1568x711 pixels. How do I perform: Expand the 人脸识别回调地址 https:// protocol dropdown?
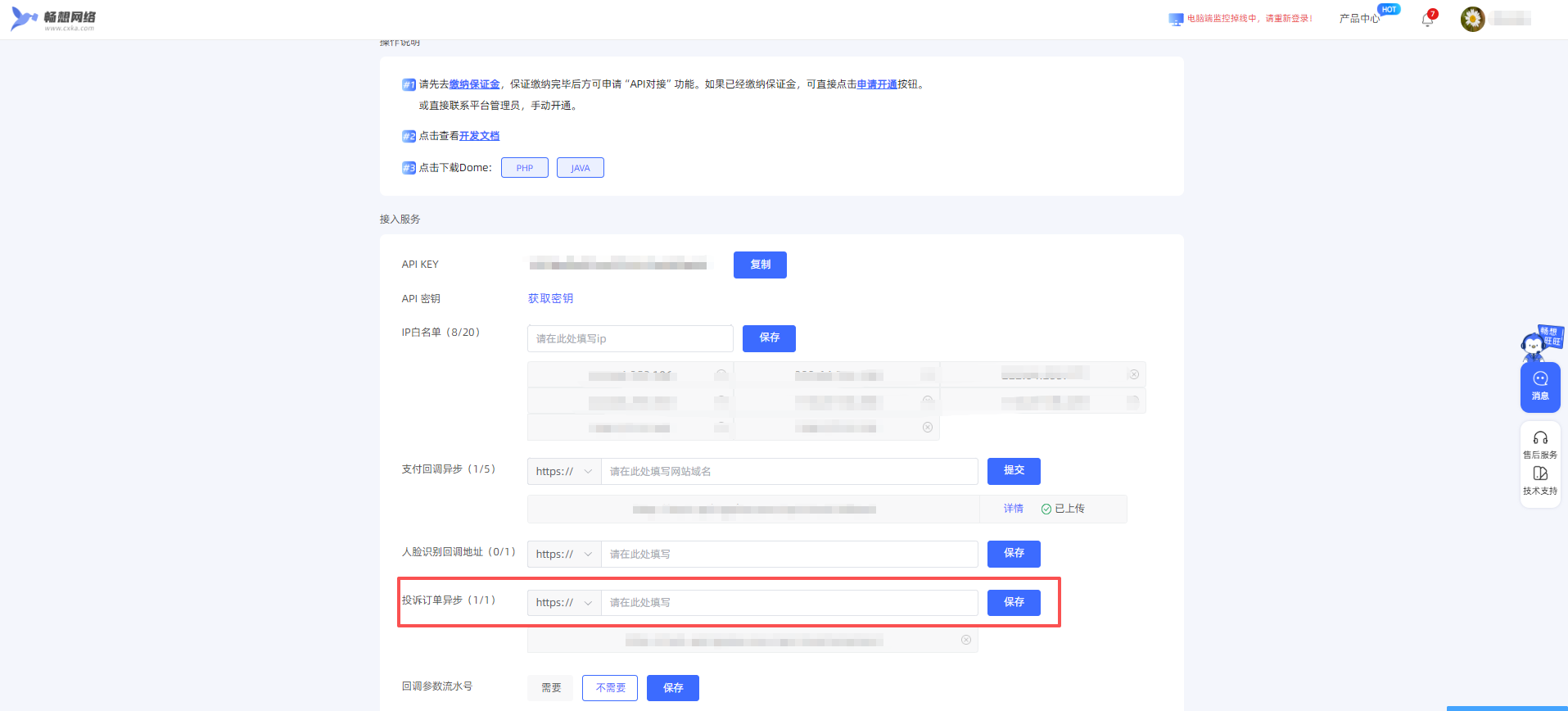pos(564,555)
